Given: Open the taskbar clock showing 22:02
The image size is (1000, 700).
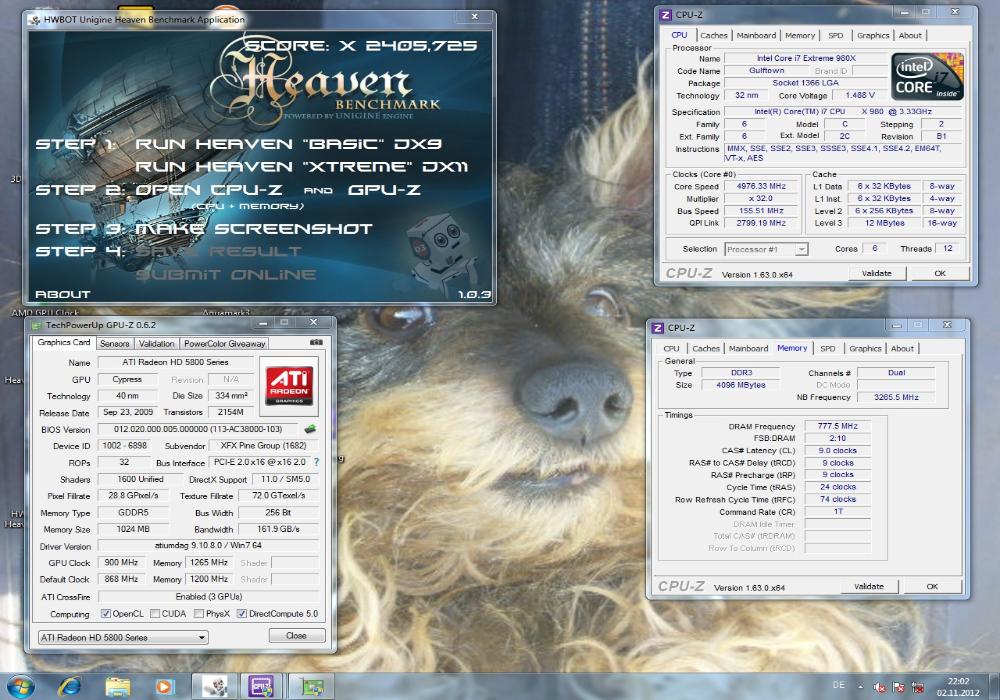Looking at the screenshot, I should pyautogui.click(x=958, y=687).
